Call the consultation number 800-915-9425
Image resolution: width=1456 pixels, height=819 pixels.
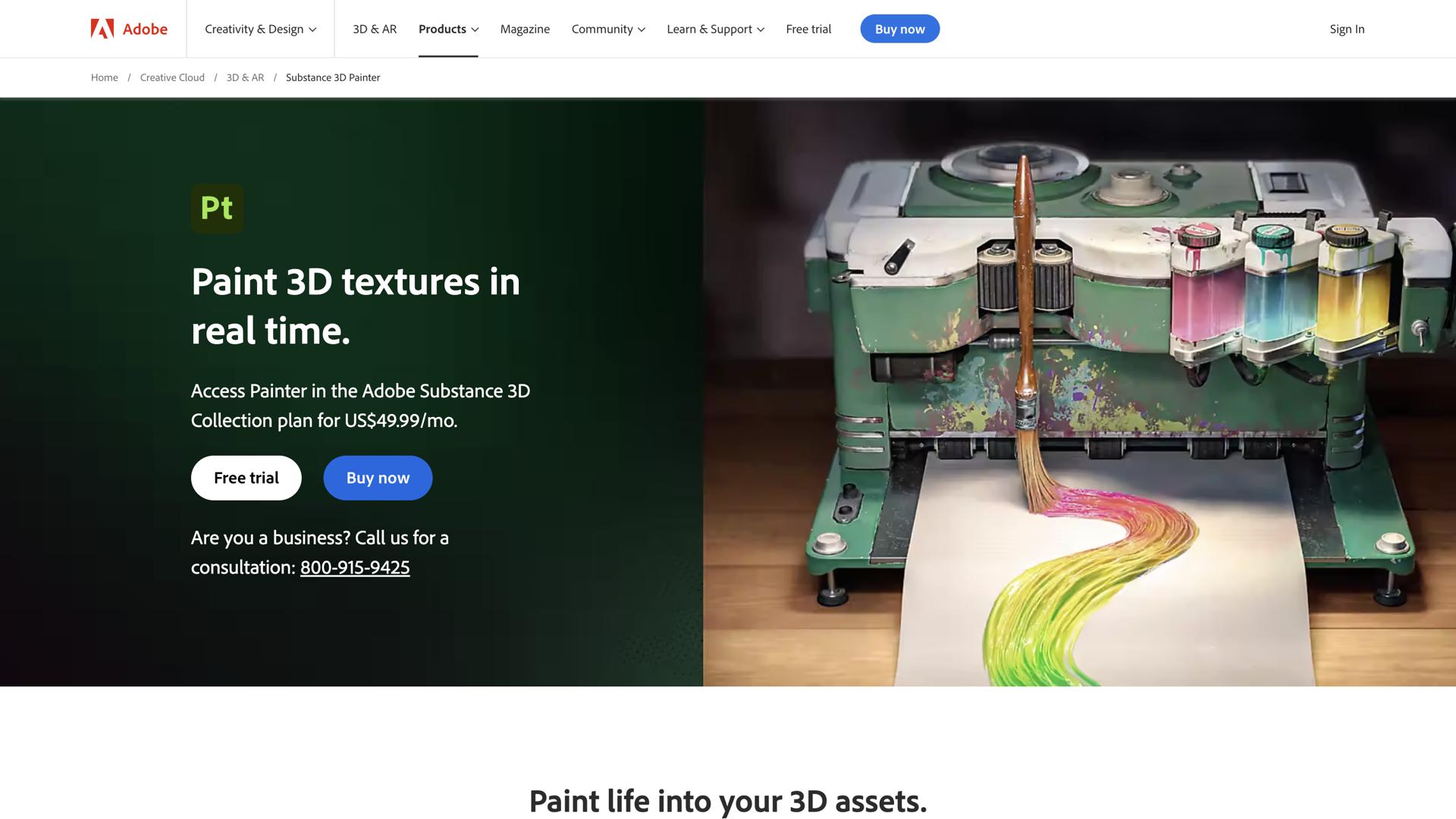tap(354, 566)
